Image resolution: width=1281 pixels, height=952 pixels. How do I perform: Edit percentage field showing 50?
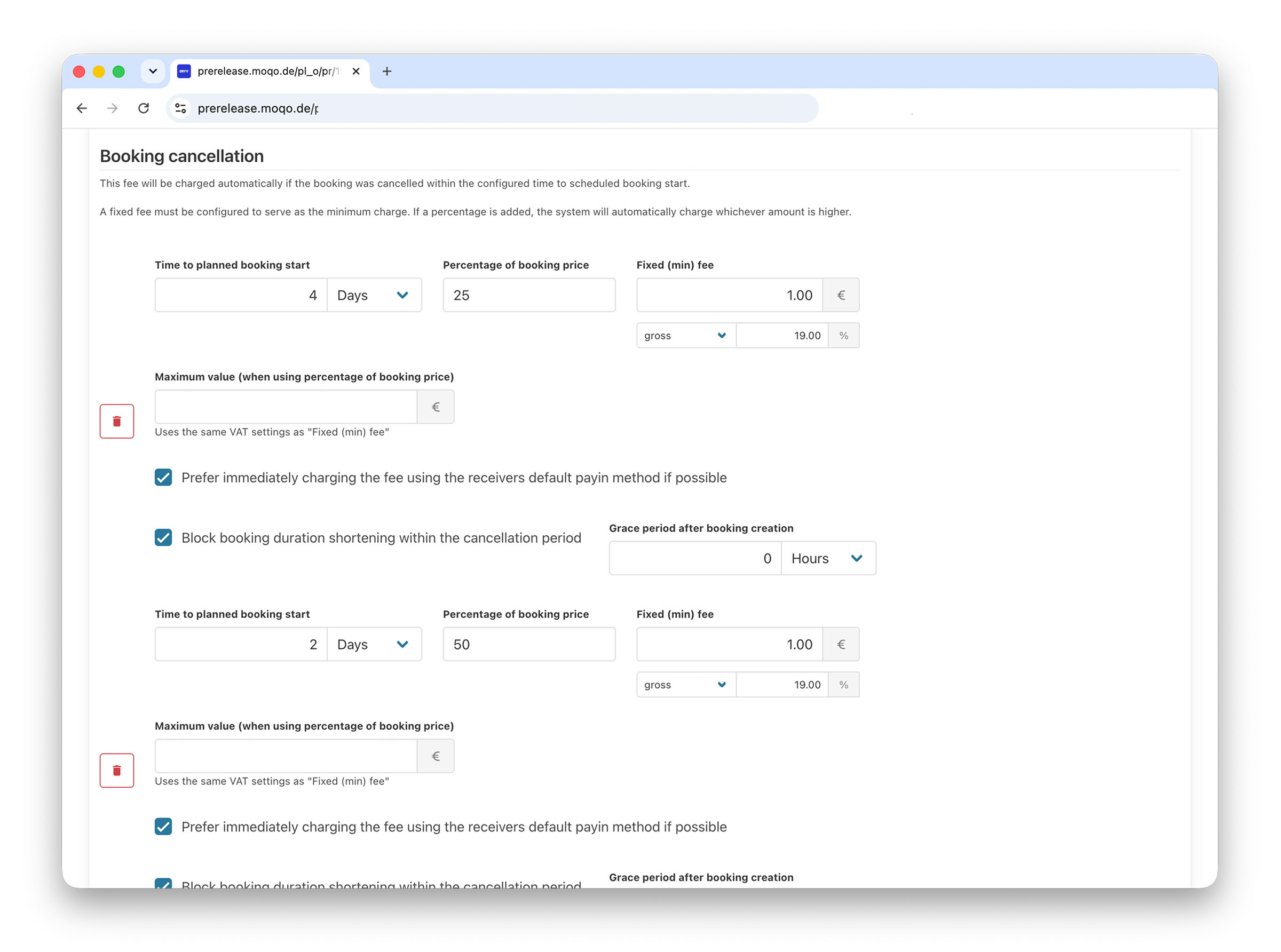pyautogui.click(x=529, y=644)
